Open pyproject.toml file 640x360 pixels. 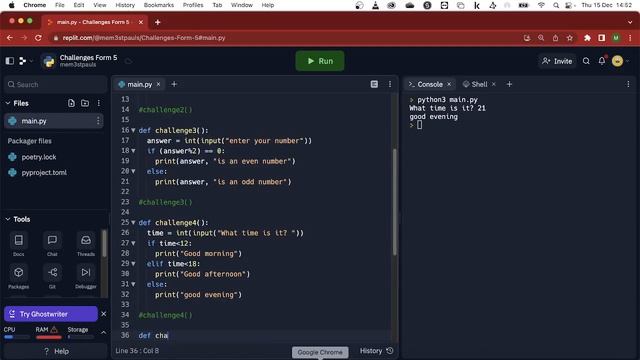(x=44, y=172)
